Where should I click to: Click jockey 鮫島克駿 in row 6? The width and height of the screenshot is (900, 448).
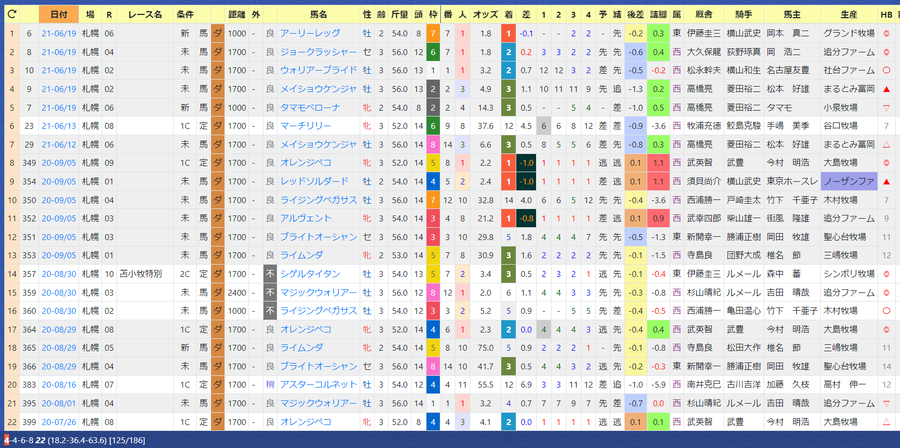[x=743, y=126]
